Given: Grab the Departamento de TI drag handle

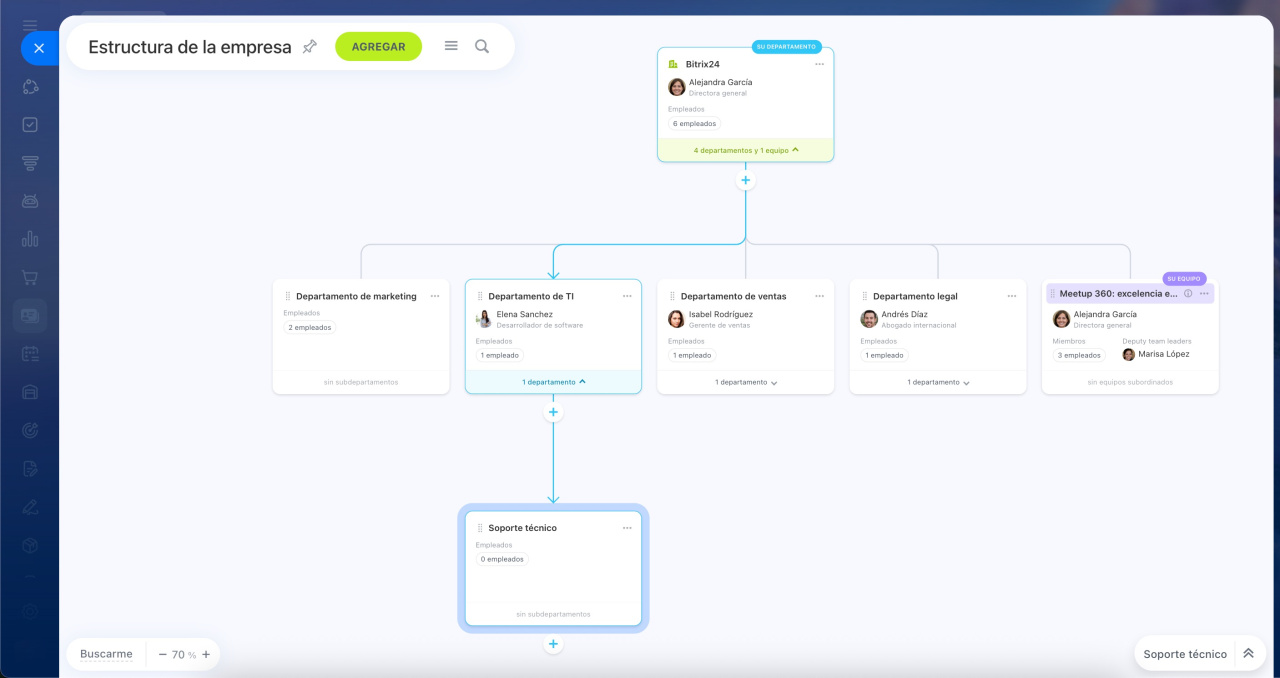Looking at the screenshot, I should coord(480,296).
